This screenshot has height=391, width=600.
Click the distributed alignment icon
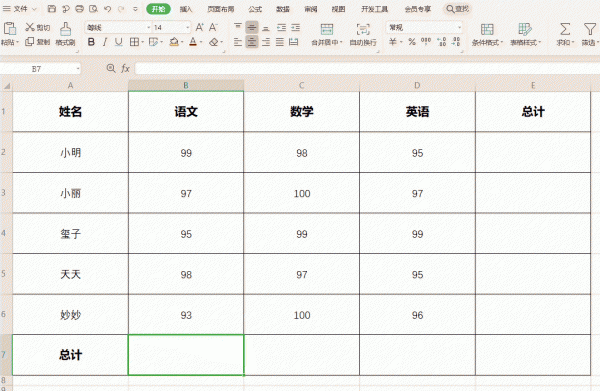[293, 42]
